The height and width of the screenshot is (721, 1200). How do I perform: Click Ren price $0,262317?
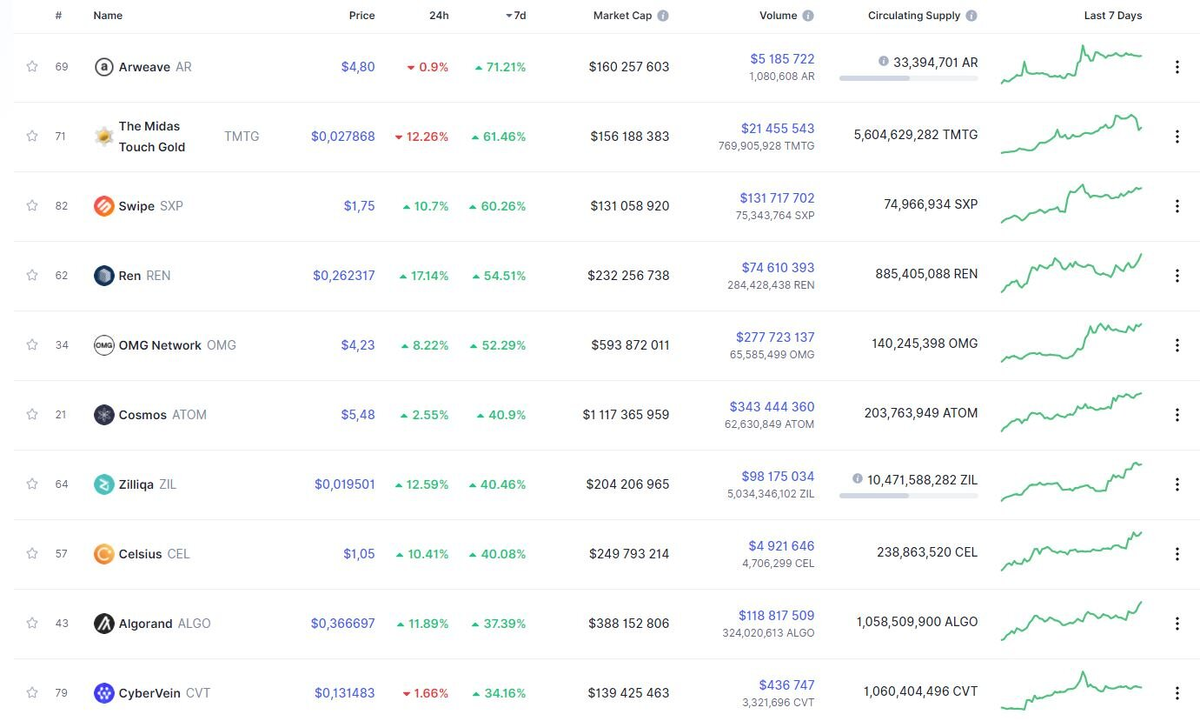(344, 275)
